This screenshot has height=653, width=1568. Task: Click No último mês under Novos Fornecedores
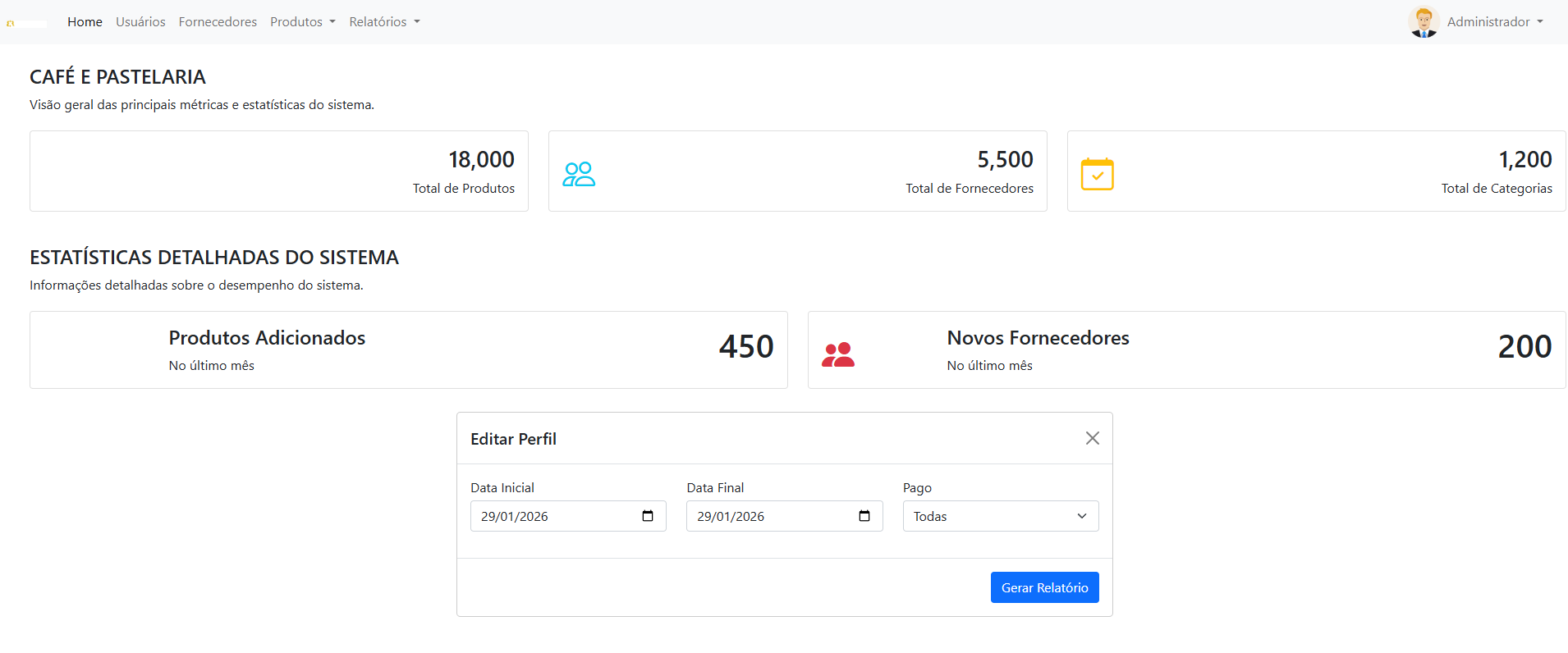(989, 366)
